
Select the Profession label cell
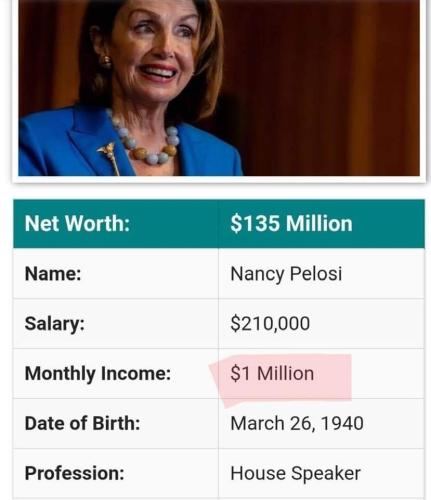(x=116, y=473)
